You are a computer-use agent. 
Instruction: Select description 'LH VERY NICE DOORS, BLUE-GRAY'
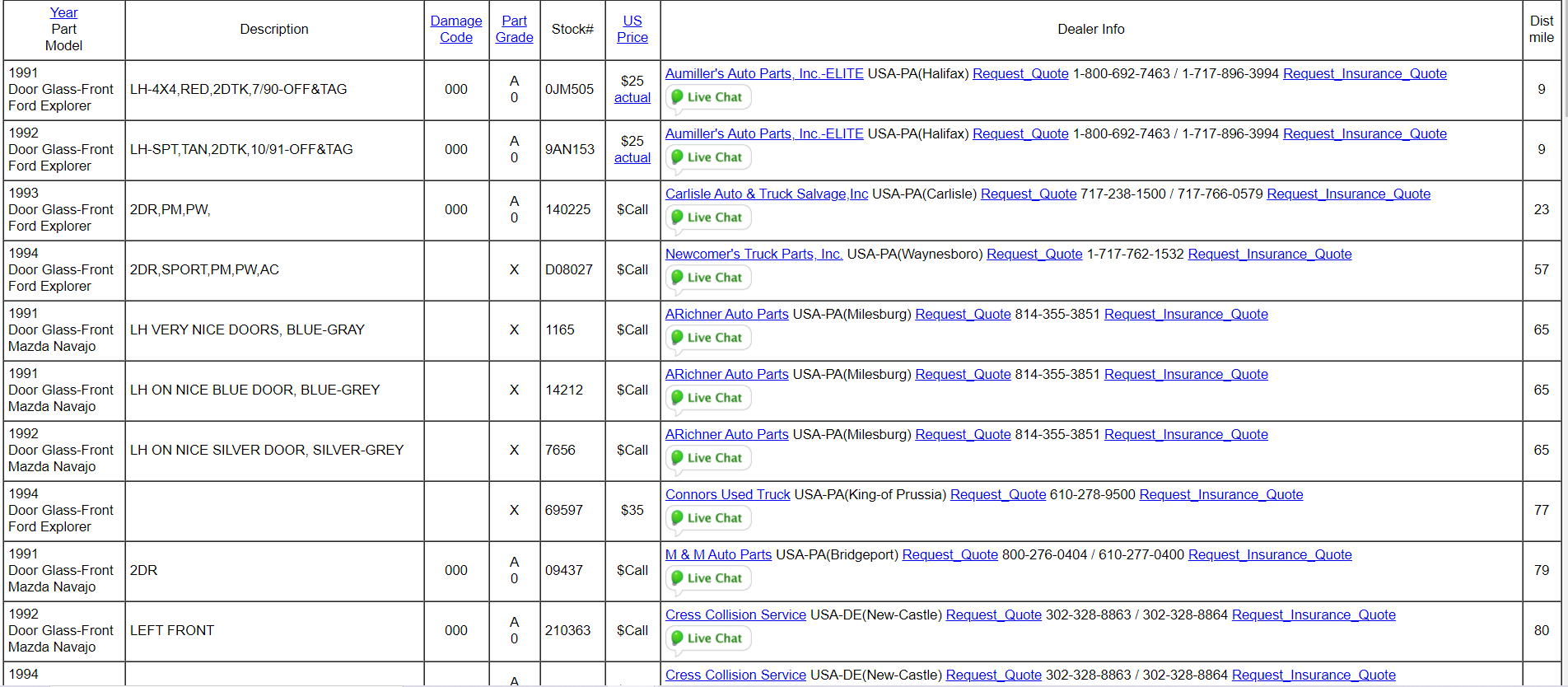(x=247, y=329)
